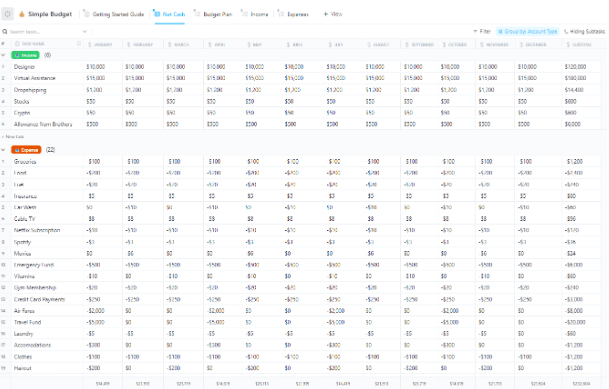Open the Groceries expense task
Viewport: 609px width, 389px height.
coord(25,162)
